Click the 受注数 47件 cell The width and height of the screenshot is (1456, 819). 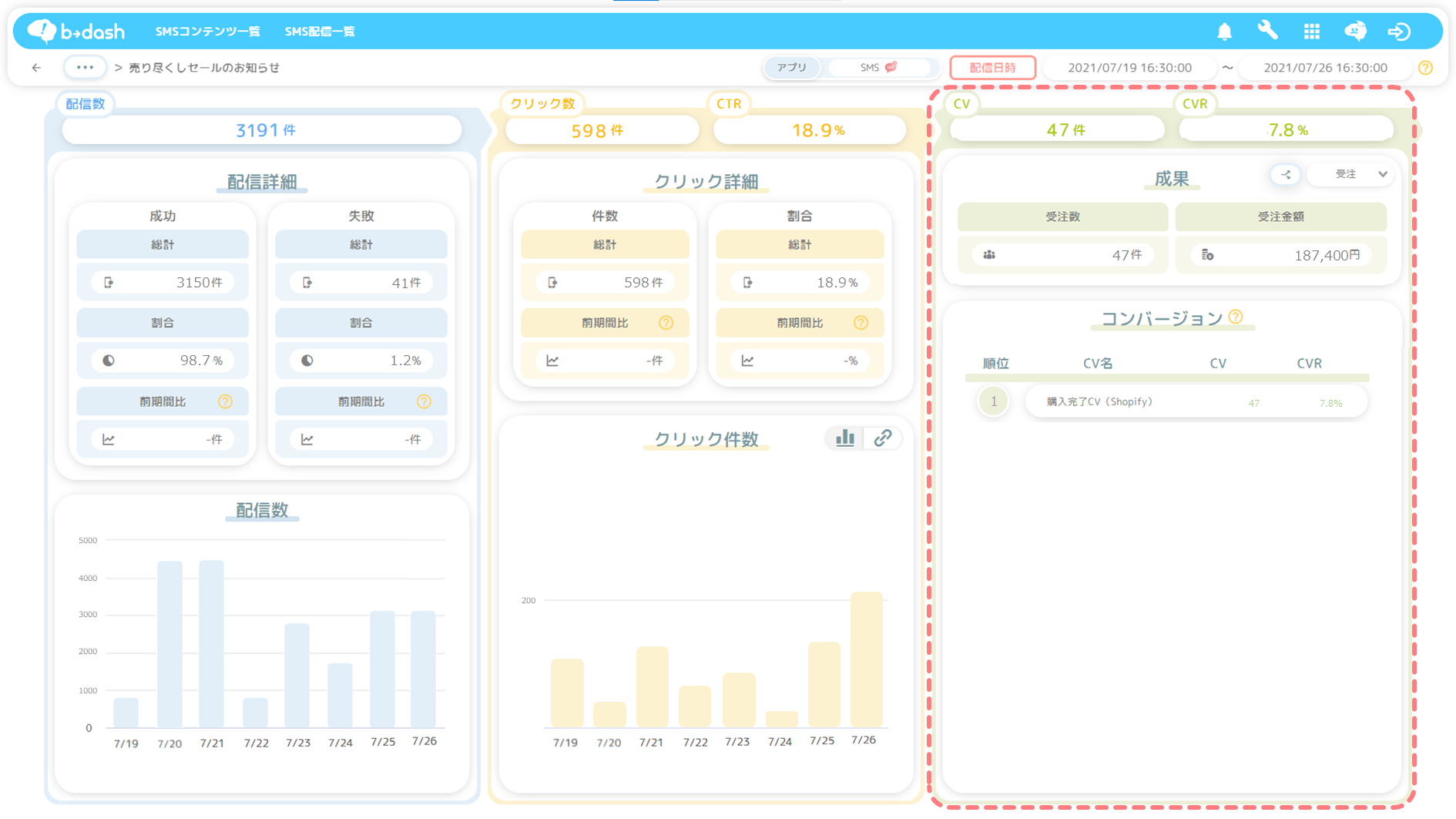pyautogui.click(x=1062, y=255)
